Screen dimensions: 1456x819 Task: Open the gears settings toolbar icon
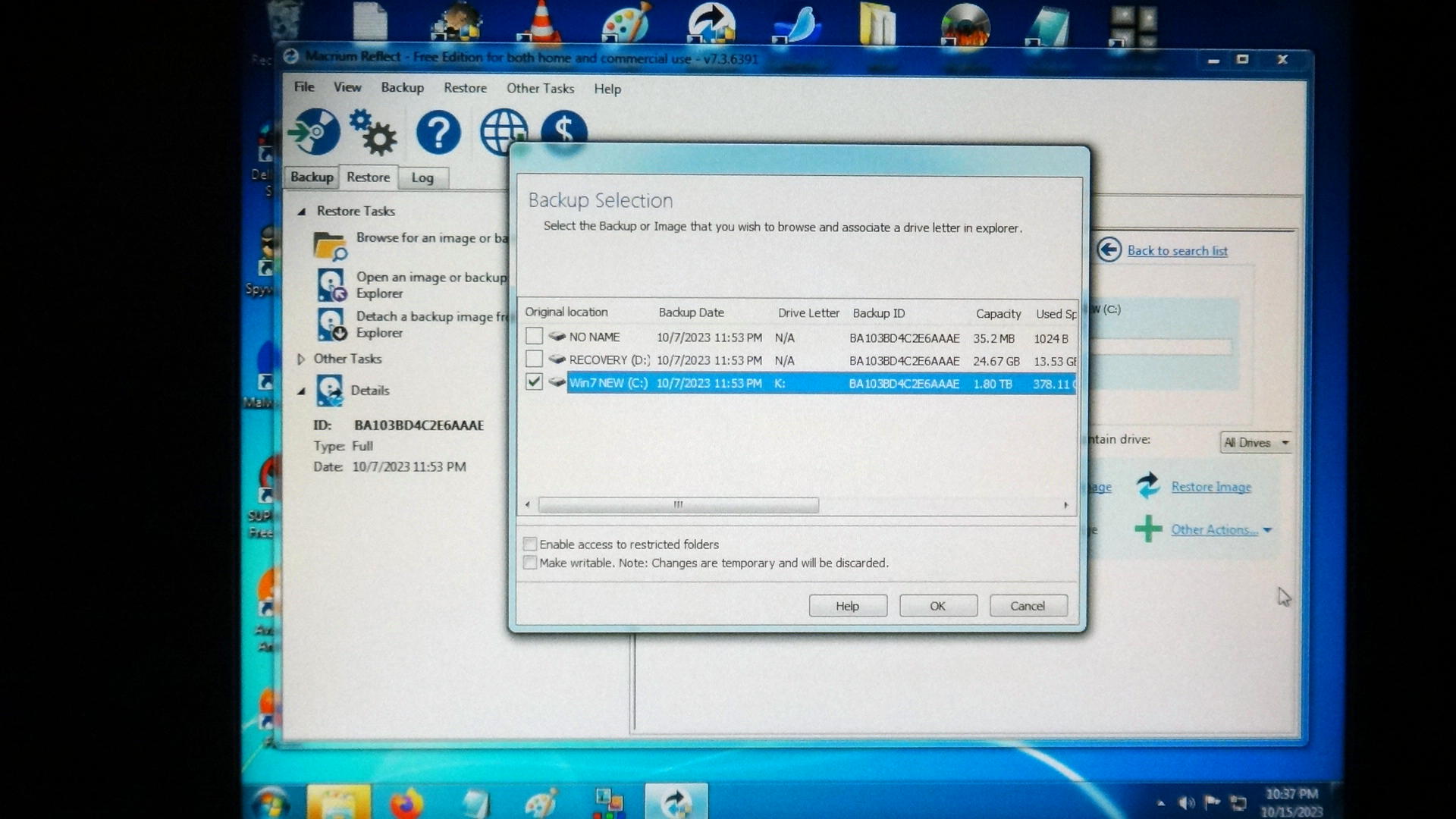(x=373, y=132)
